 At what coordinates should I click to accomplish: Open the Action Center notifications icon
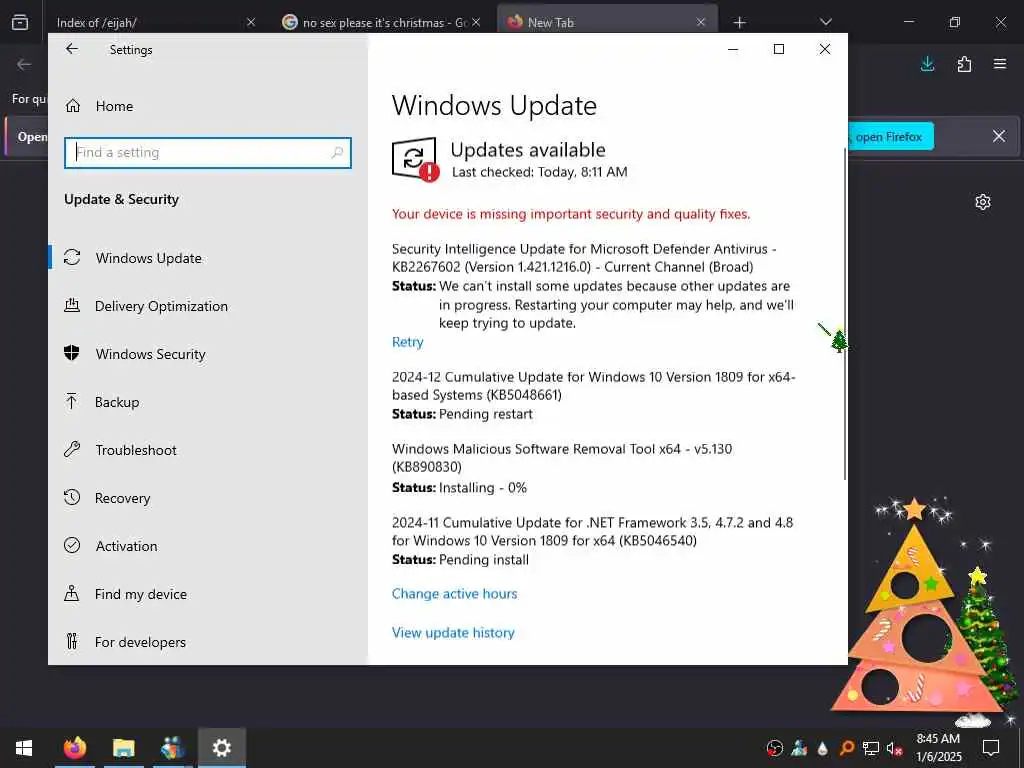[991, 748]
